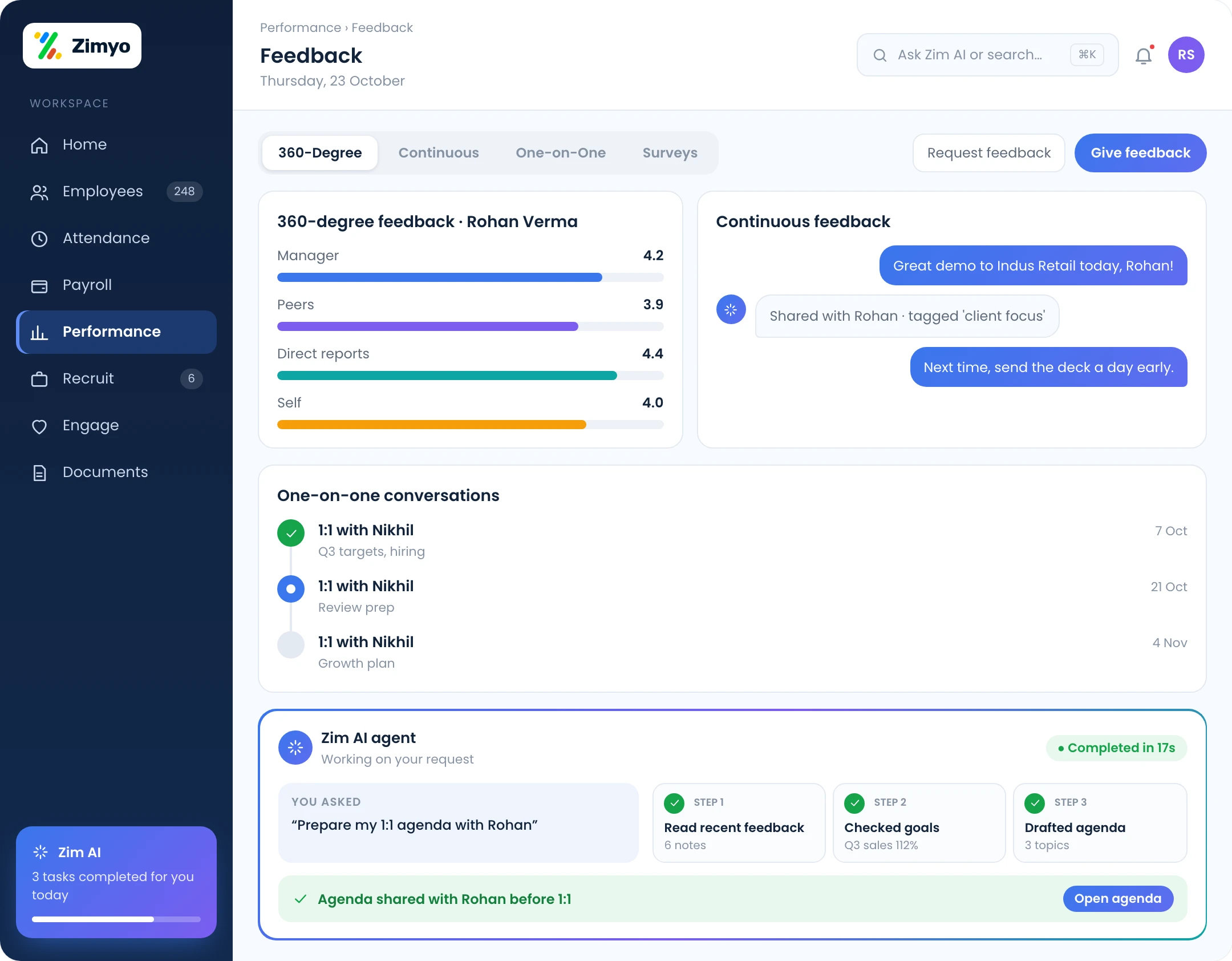Click the Payroll card icon

point(39,285)
